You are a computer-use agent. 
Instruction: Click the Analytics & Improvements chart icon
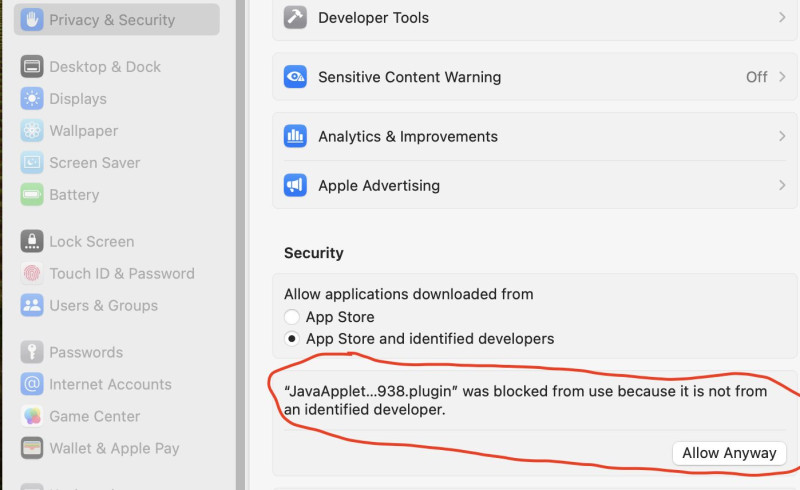pos(295,136)
